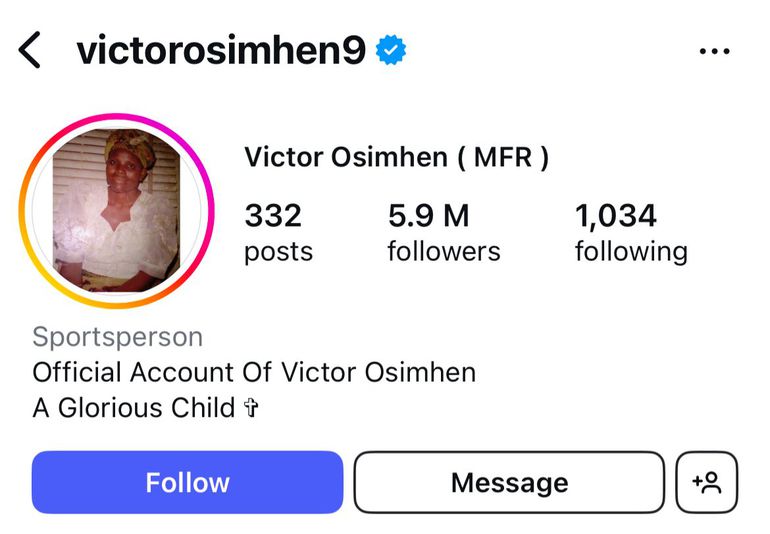Open the Message button
770x534 pixels.
click(x=509, y=483)
